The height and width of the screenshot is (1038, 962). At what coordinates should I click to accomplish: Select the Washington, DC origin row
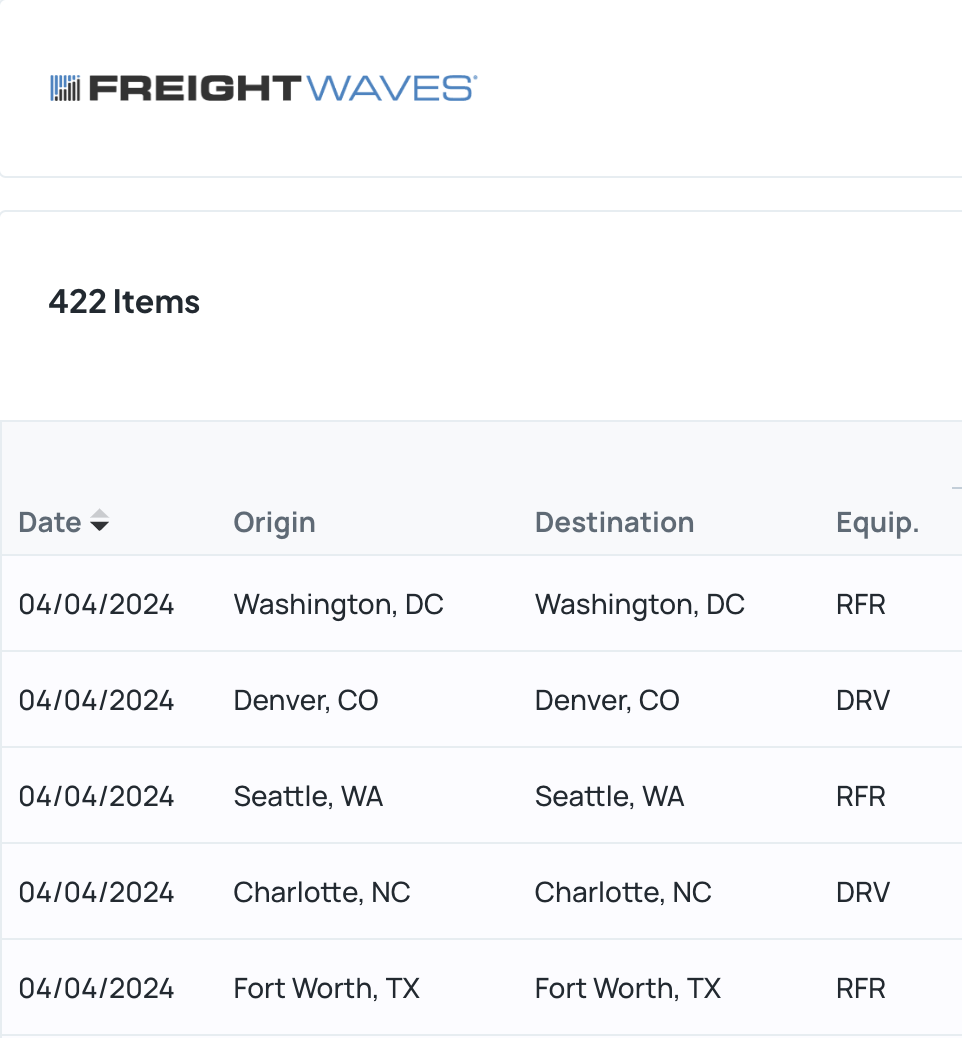coord(481,604)
